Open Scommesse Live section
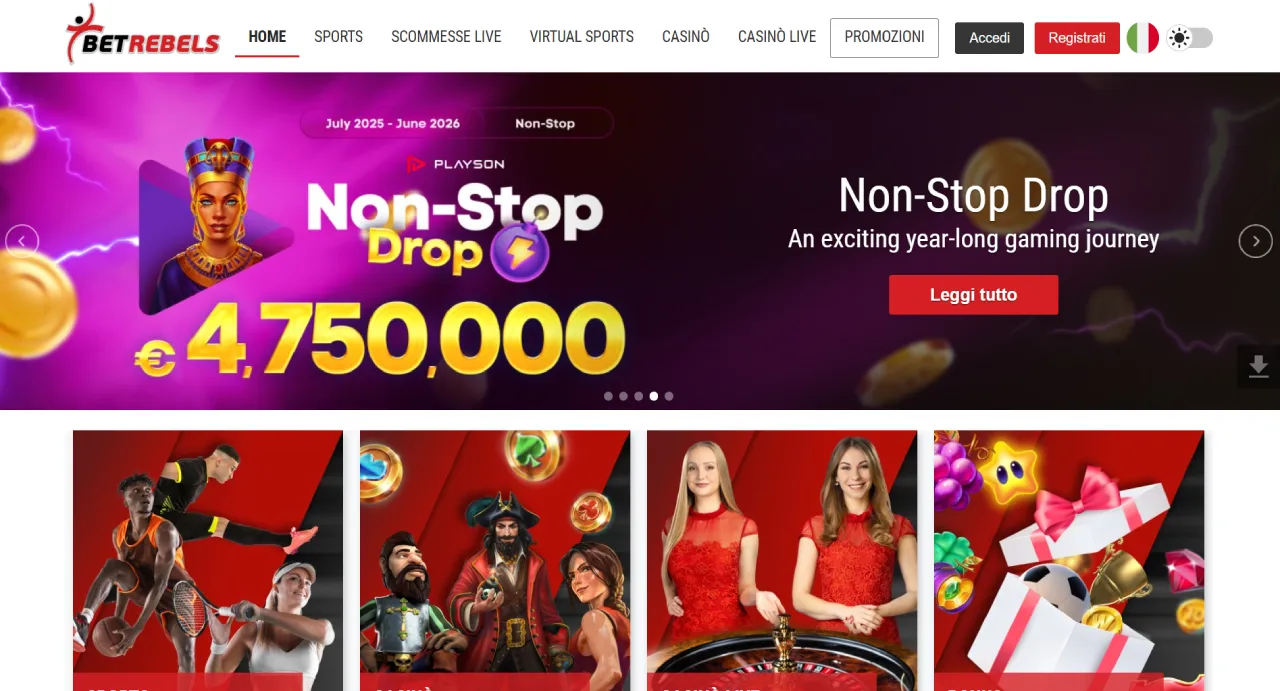 click(446, 37)
